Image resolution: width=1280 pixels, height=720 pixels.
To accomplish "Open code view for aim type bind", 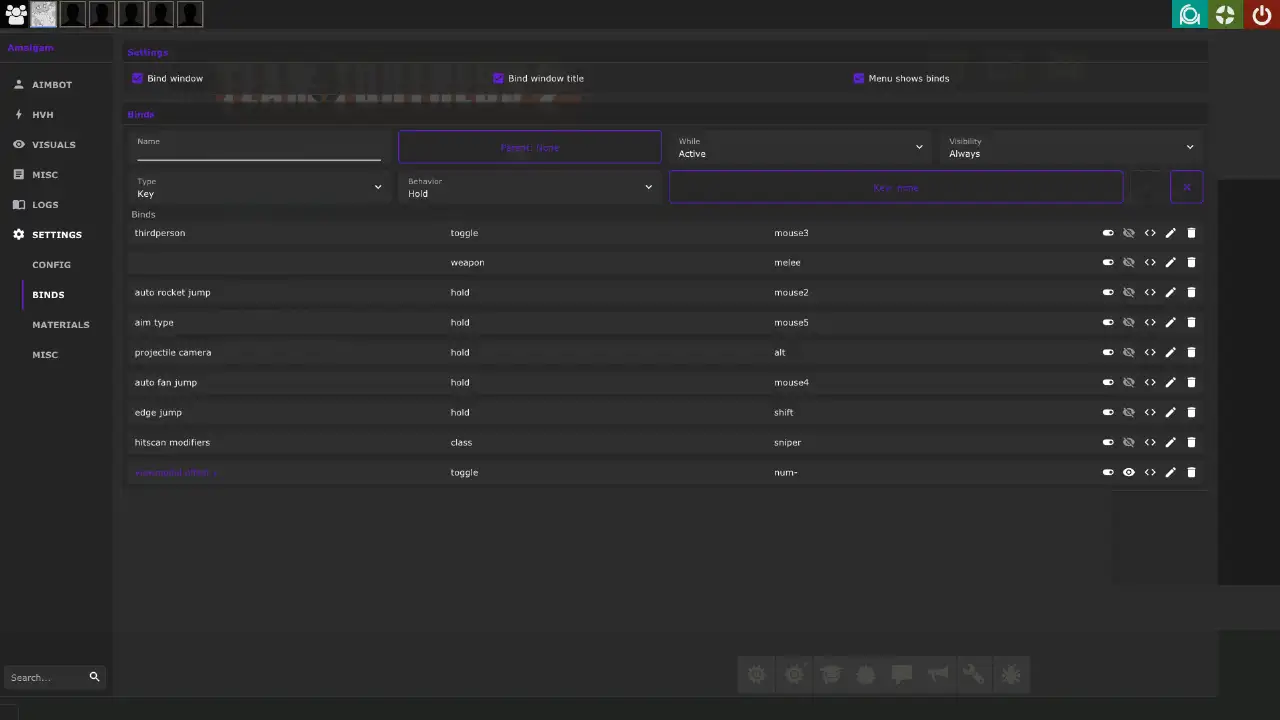I will click(1150, 323).
